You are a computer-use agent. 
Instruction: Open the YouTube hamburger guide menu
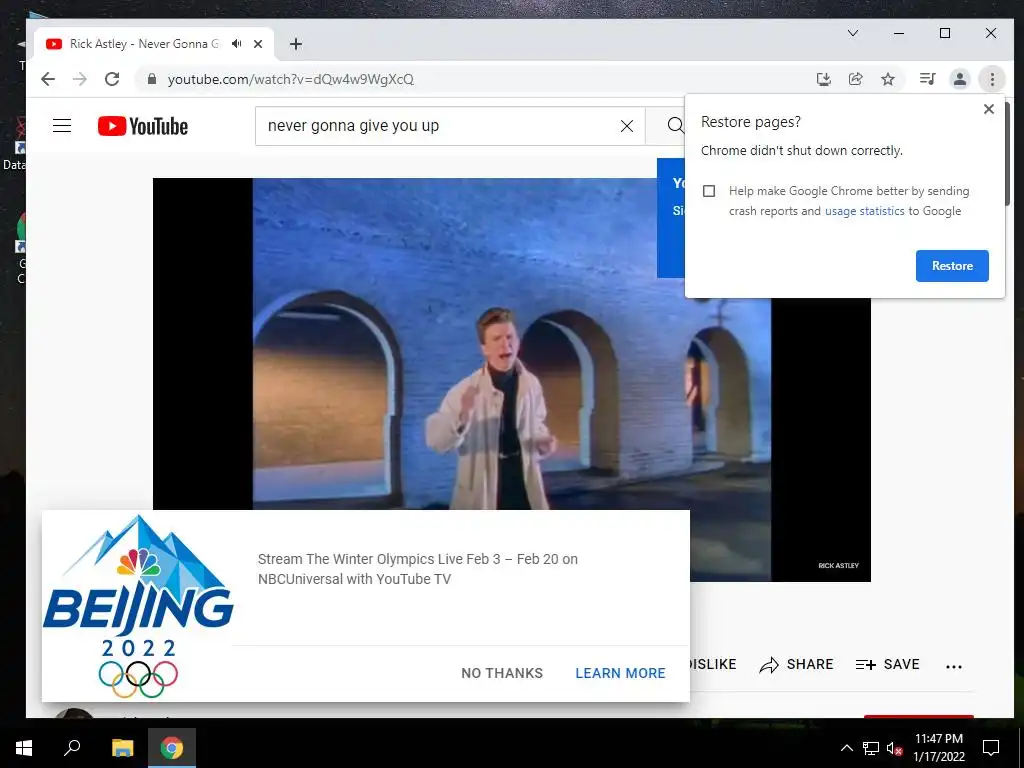pos(62,125)
